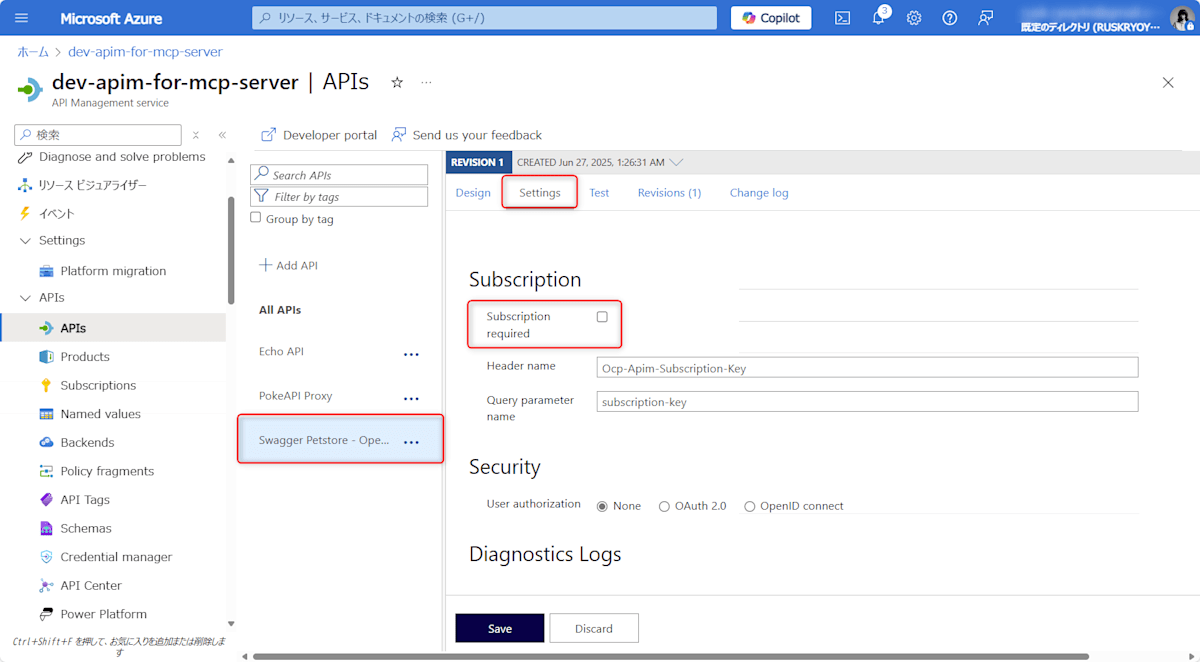This screenshot has width=1200, height=662.
Task: Select All APIs heading
Action: [280, 310]
